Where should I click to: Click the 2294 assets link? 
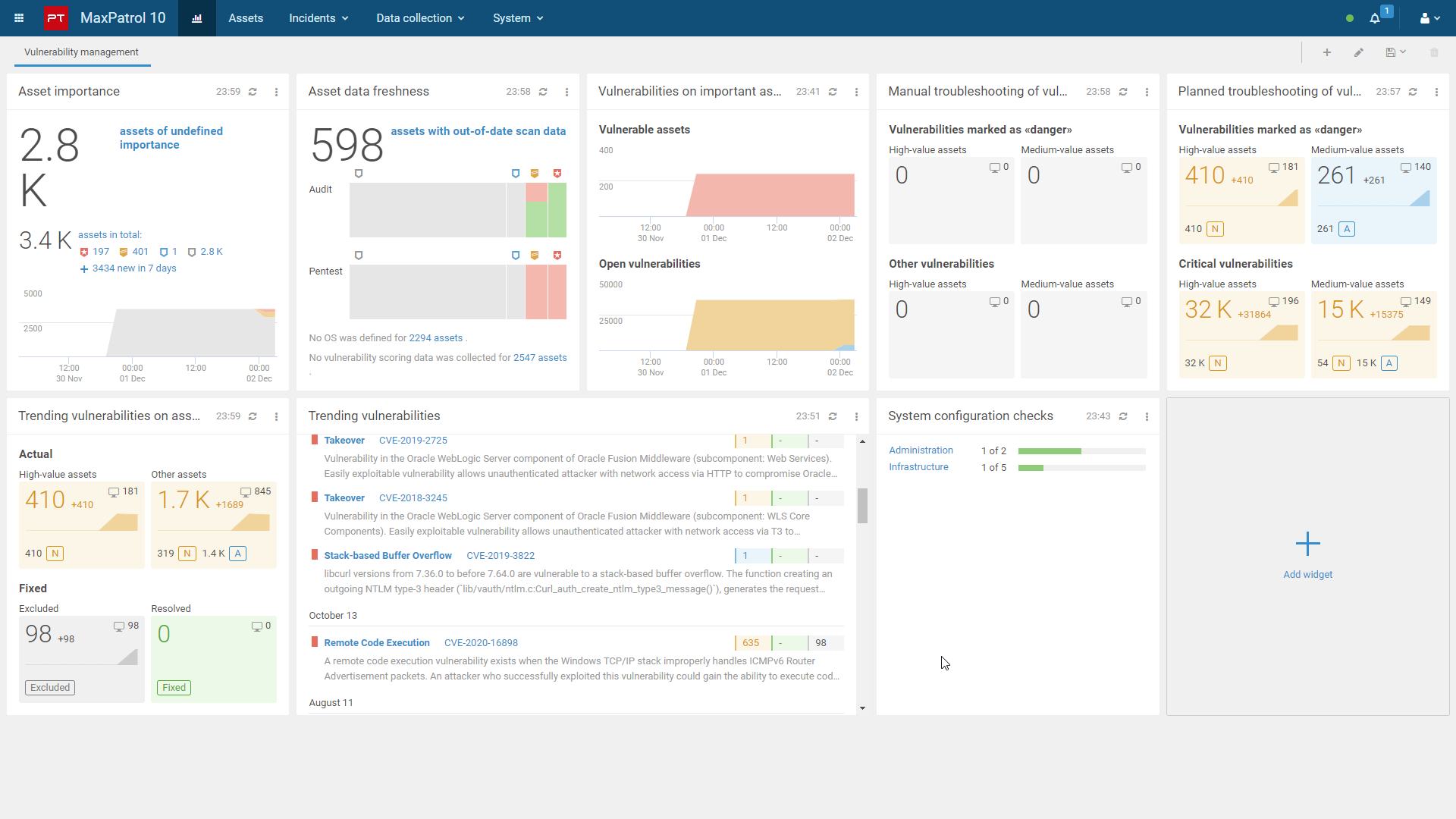click(435, 338)
